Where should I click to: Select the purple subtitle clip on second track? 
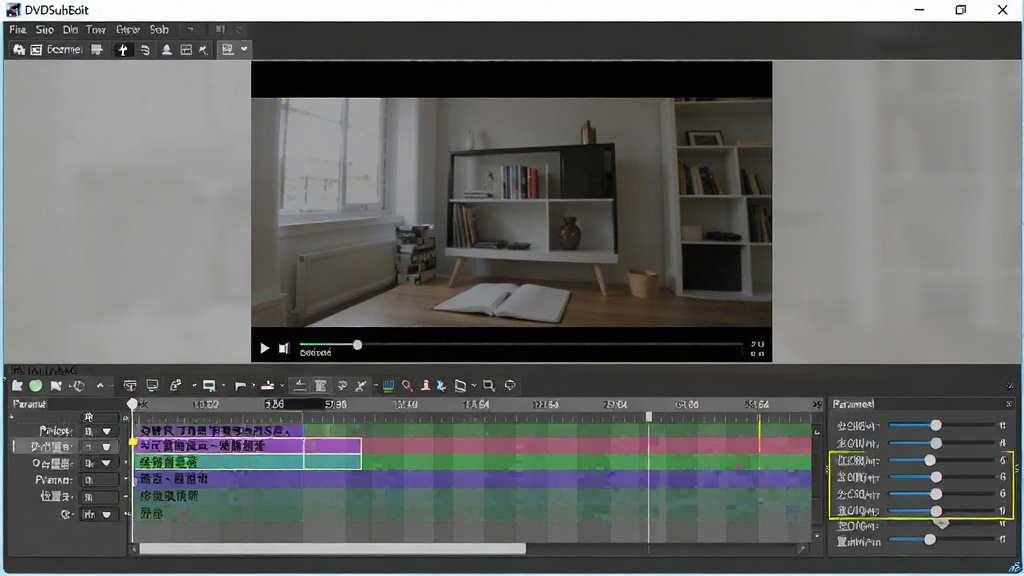(x=248, y=446)
